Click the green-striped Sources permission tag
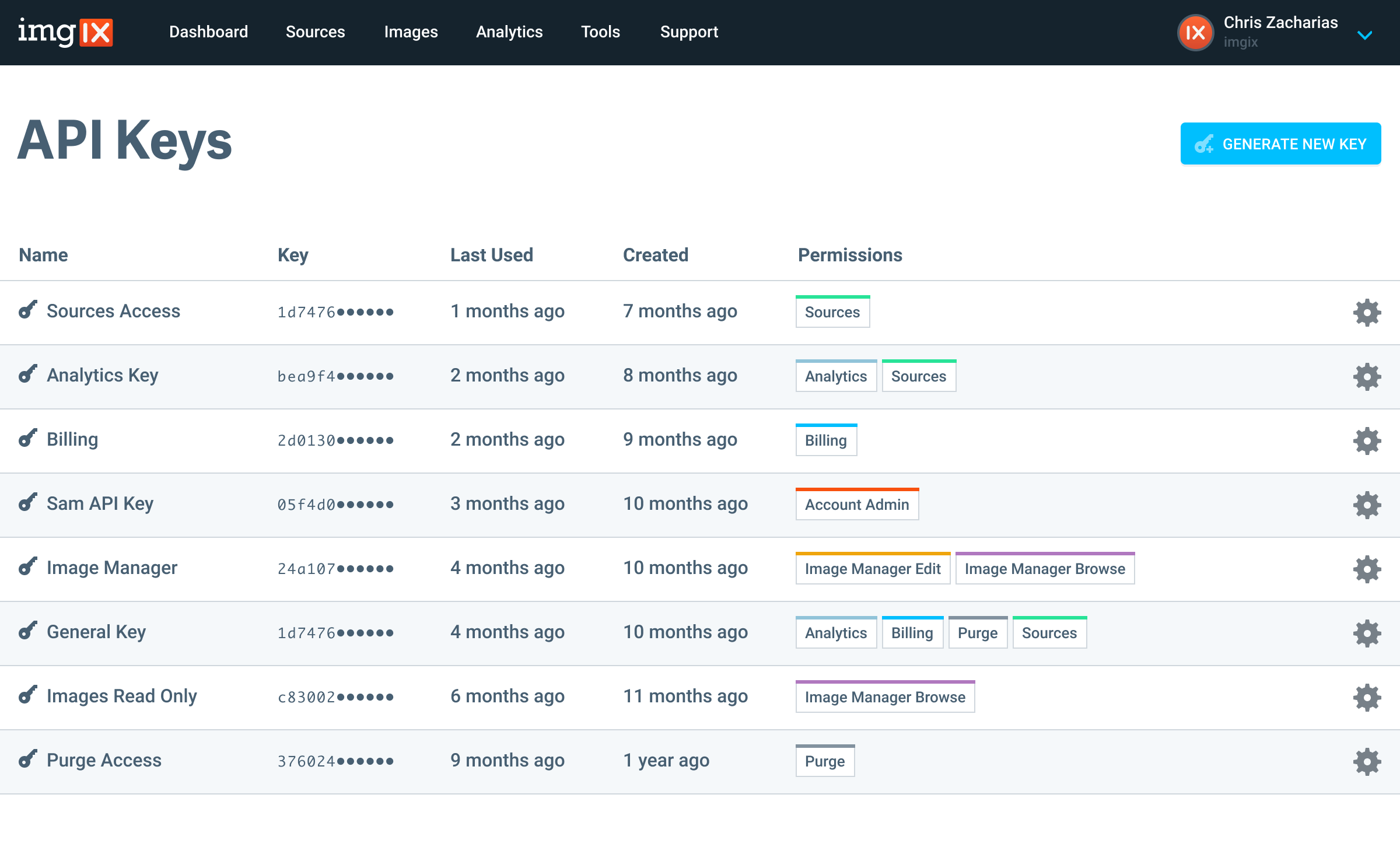 click(832, 312)
